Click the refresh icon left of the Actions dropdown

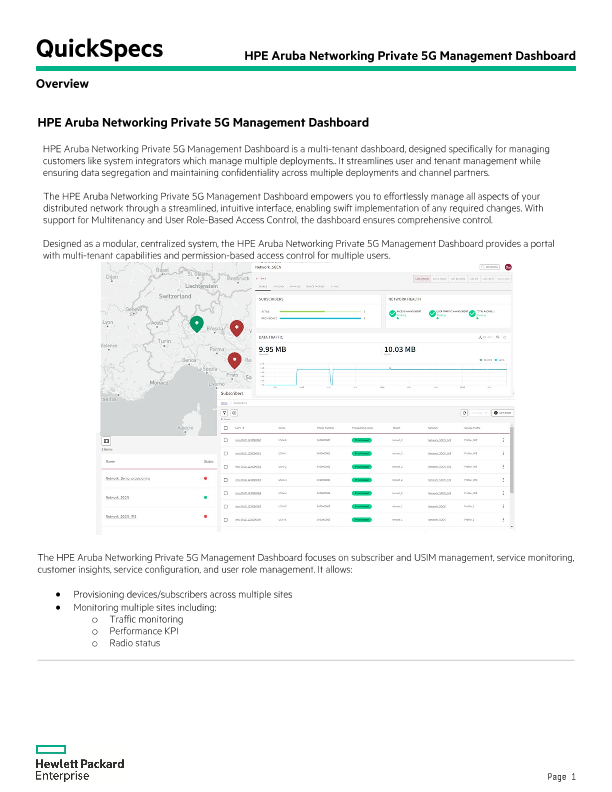(465, 413)
